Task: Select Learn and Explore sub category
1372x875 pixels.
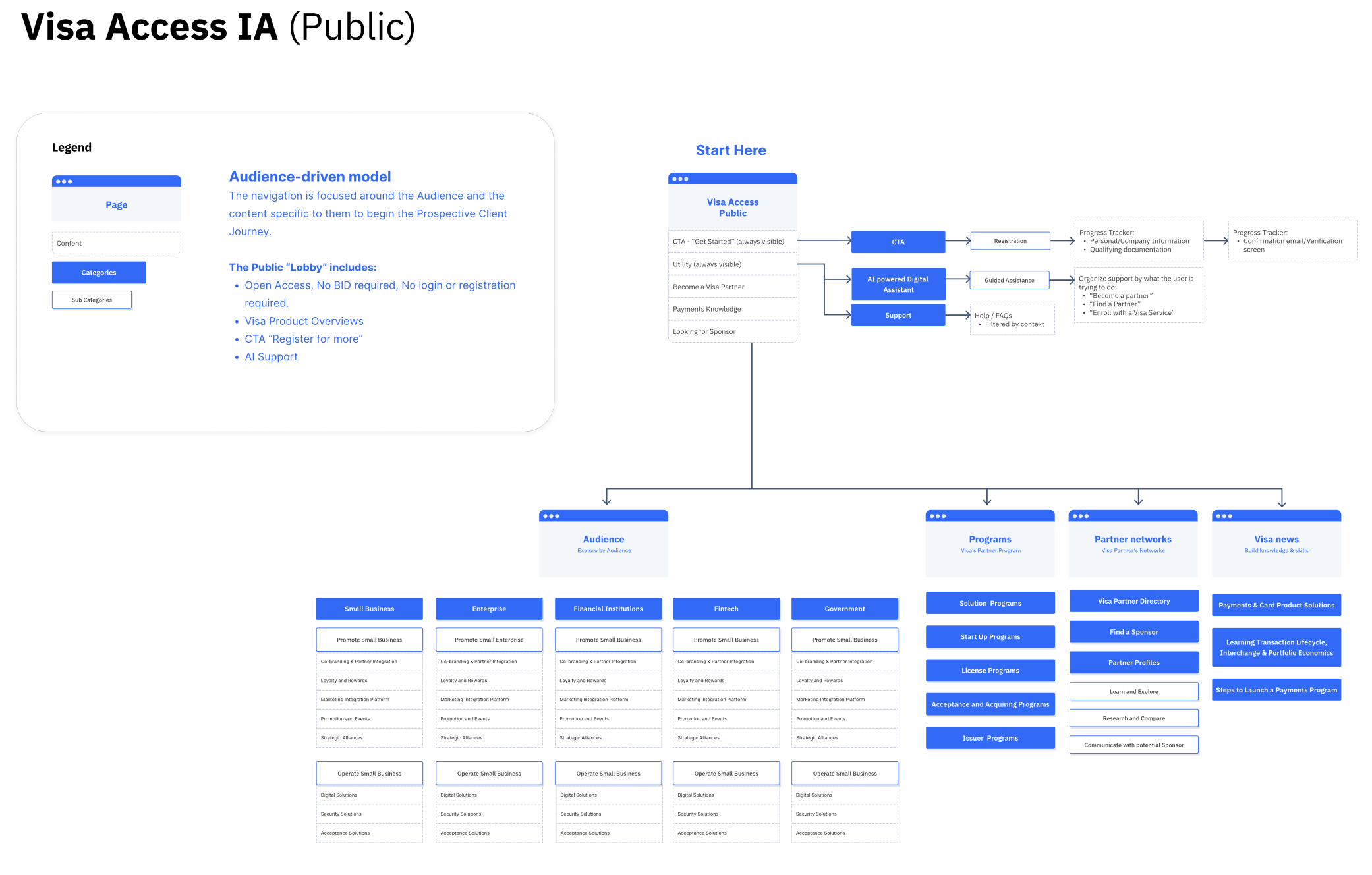Action: coord(1134,691)
